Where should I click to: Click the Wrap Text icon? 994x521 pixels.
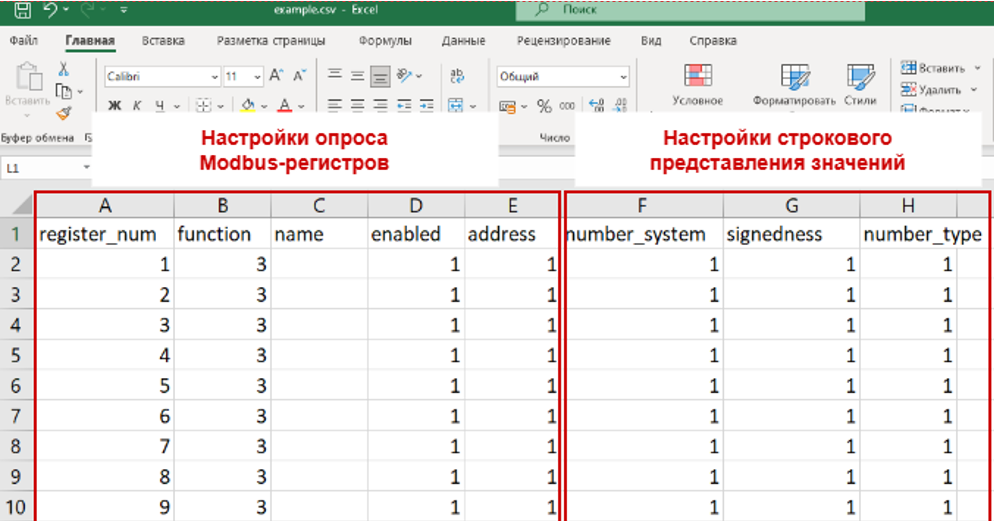(457, 76)
